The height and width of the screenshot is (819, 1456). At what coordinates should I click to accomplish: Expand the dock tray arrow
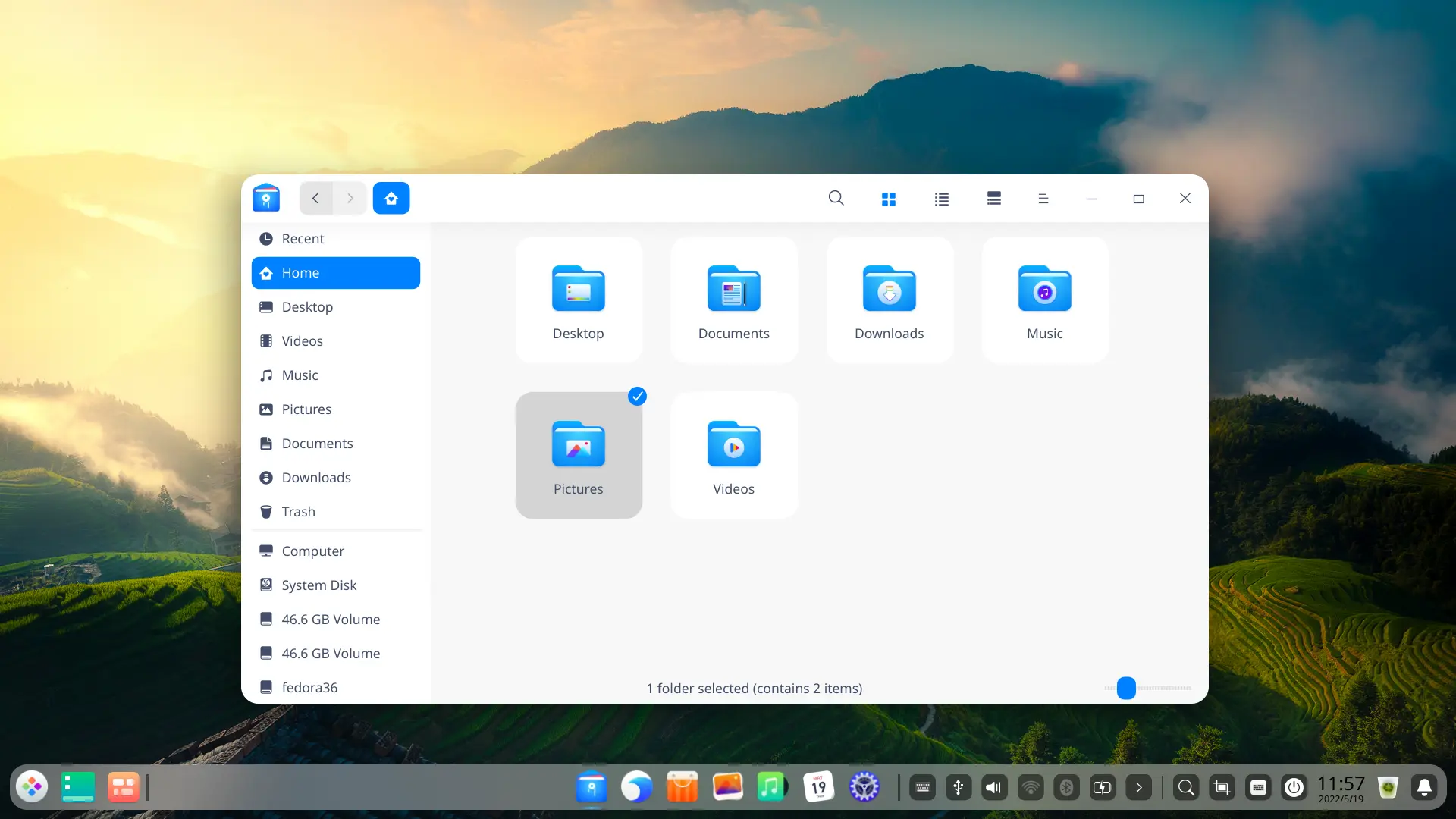tap(1138, 788)
